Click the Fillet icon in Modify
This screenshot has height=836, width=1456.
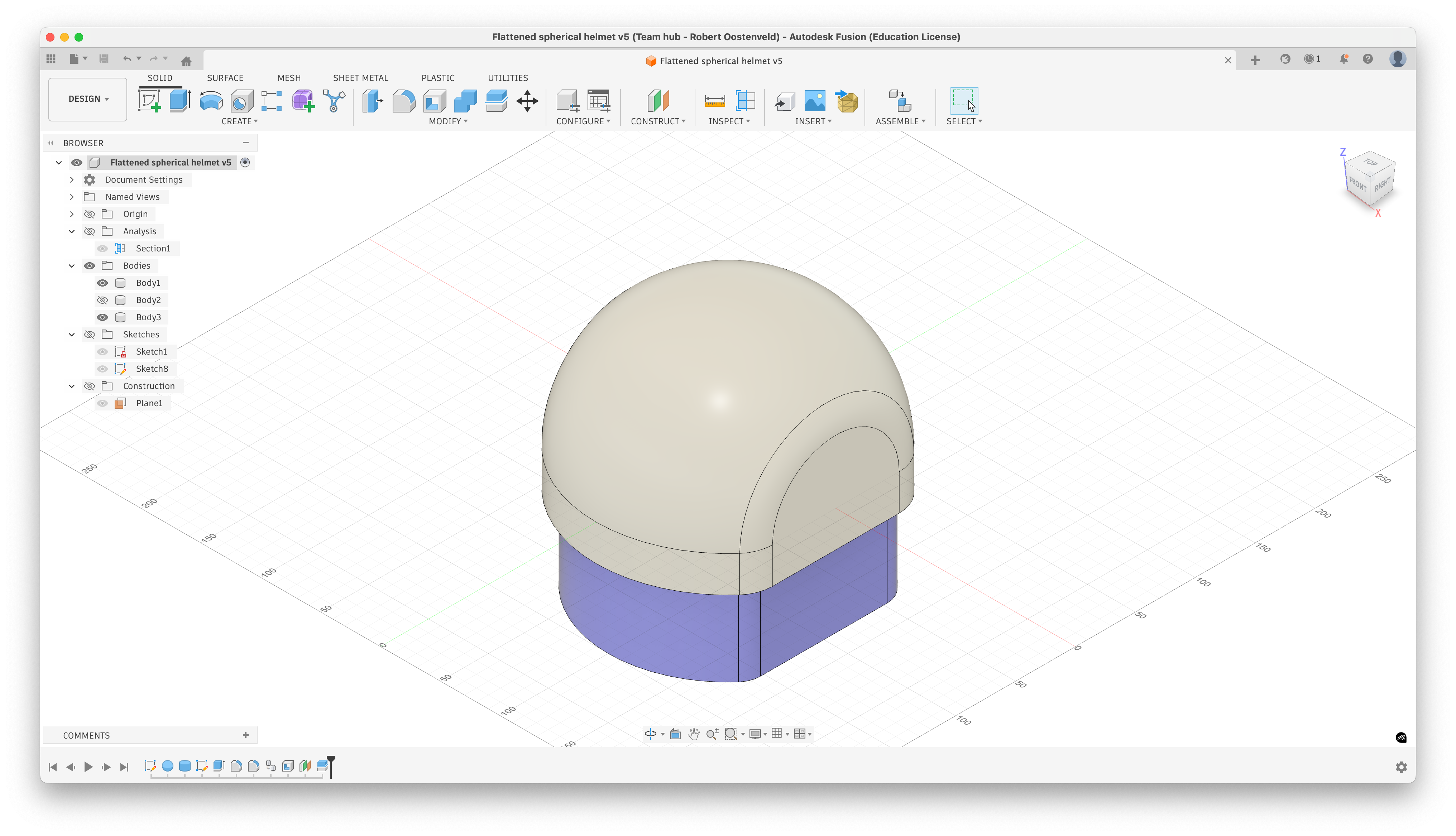point(404,101)
